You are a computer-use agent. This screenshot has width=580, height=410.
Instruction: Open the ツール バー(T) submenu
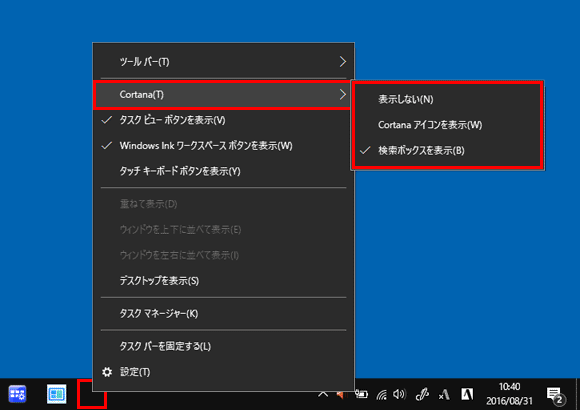[223, 62]
